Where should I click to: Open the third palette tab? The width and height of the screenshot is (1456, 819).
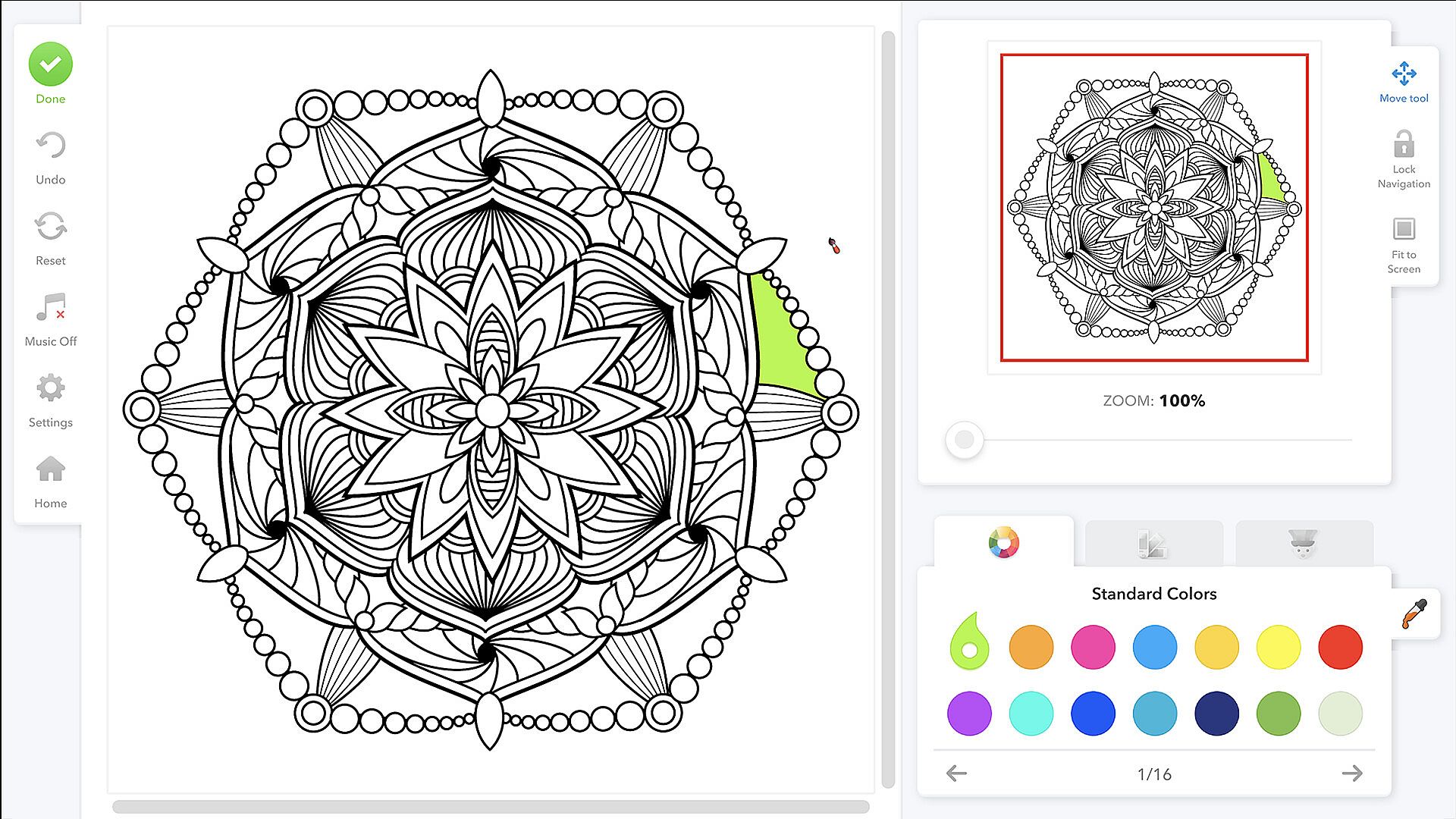tap(1303, 544)
